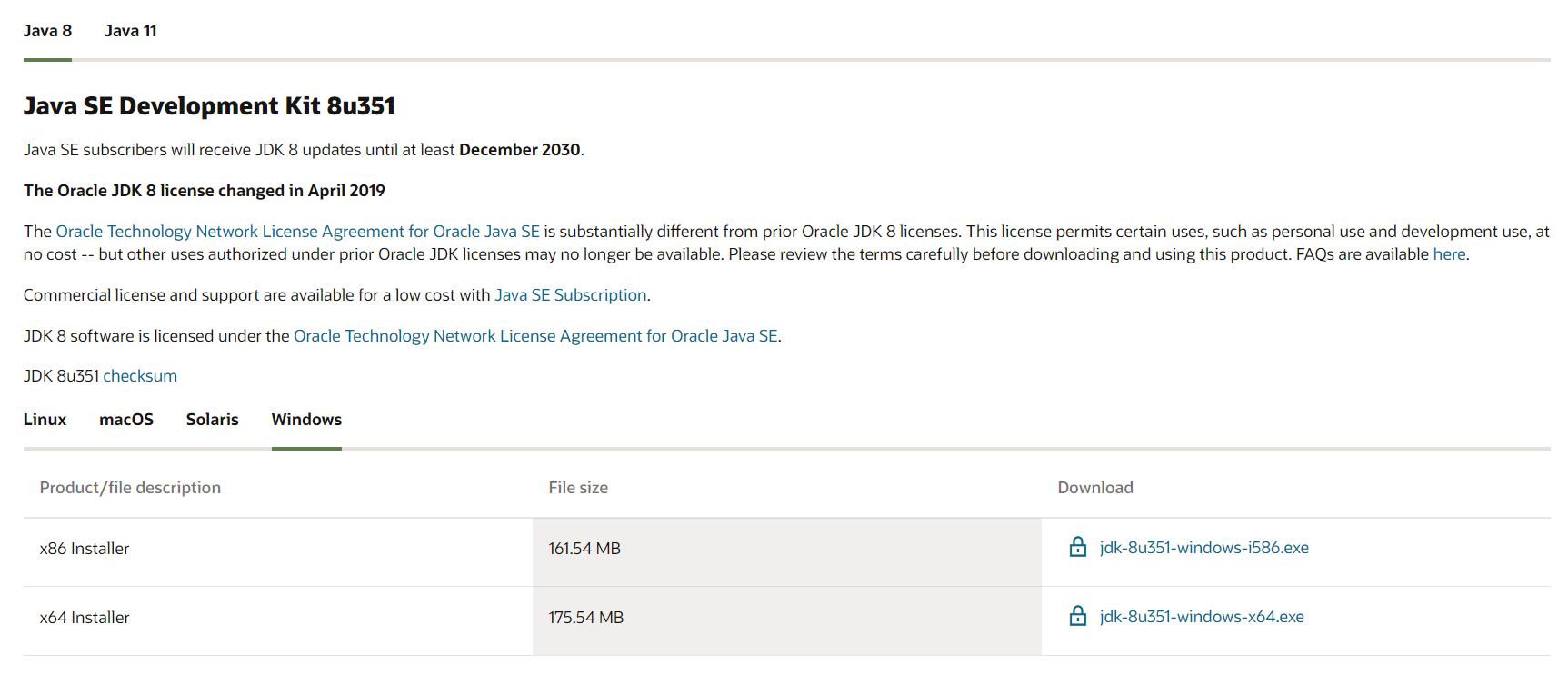Open the JDK 8u351 checksum link
1568x675 pixels.
[x=140, y=376]
